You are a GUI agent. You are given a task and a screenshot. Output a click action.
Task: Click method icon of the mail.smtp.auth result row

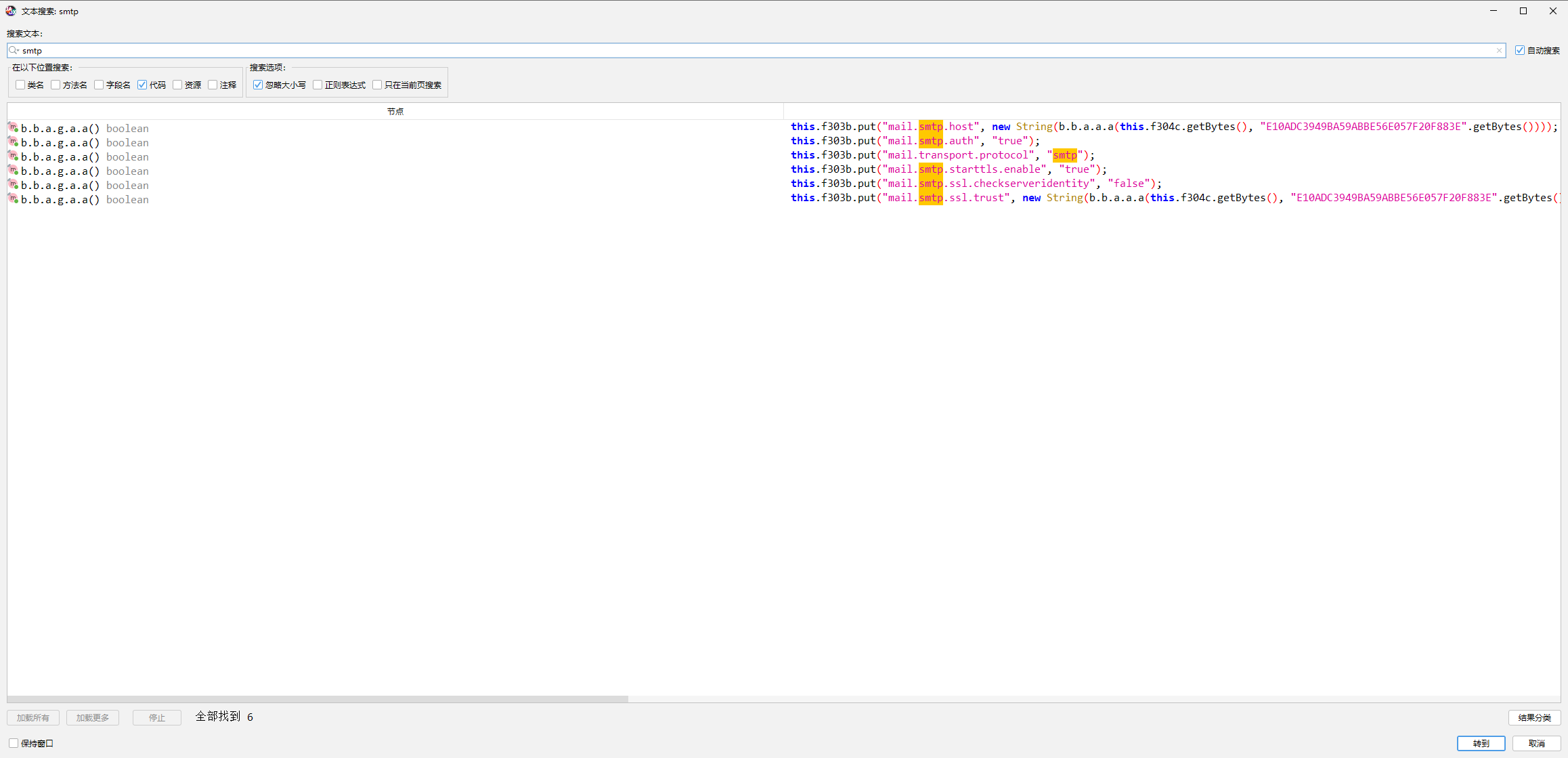pos(13,142)
